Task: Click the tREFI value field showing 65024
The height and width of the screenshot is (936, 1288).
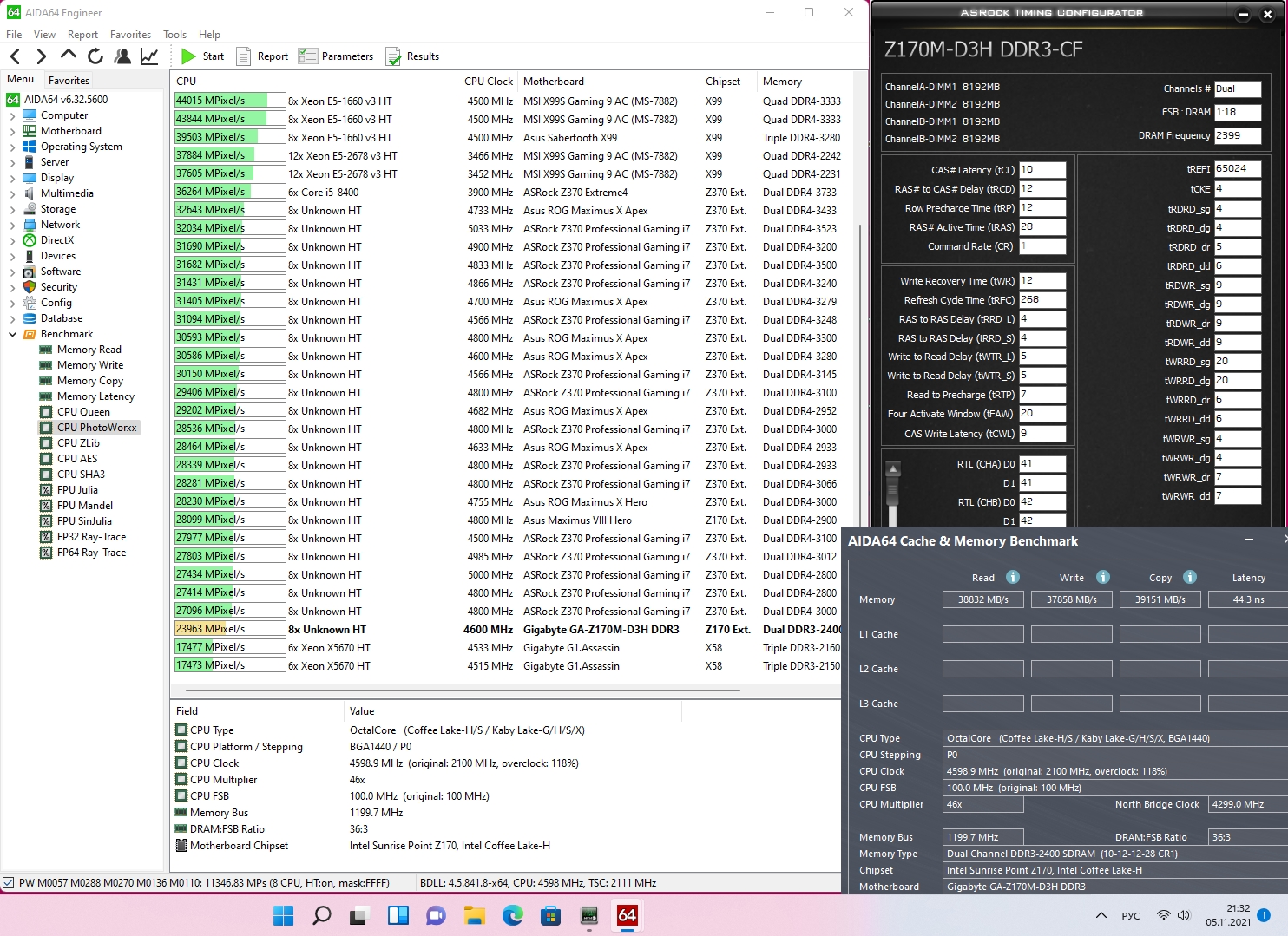Action: (1238, 169)
